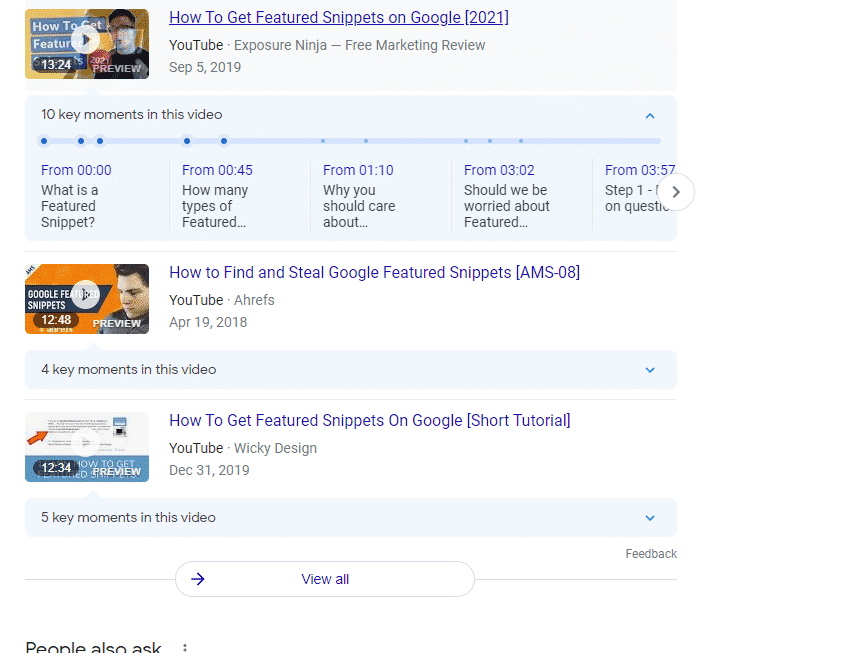Click the Wicky Design video thumbnail
The image size is (852, 653).
click(x=87, y=446)
